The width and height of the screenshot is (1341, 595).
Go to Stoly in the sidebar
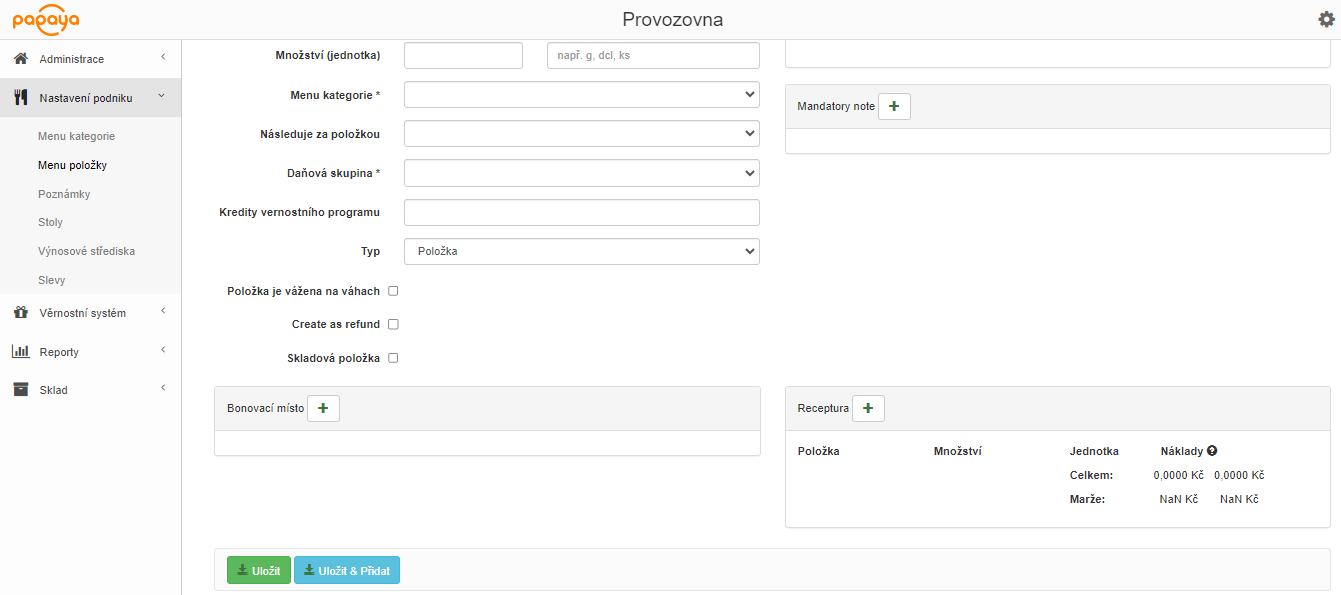tap(51, 222)
